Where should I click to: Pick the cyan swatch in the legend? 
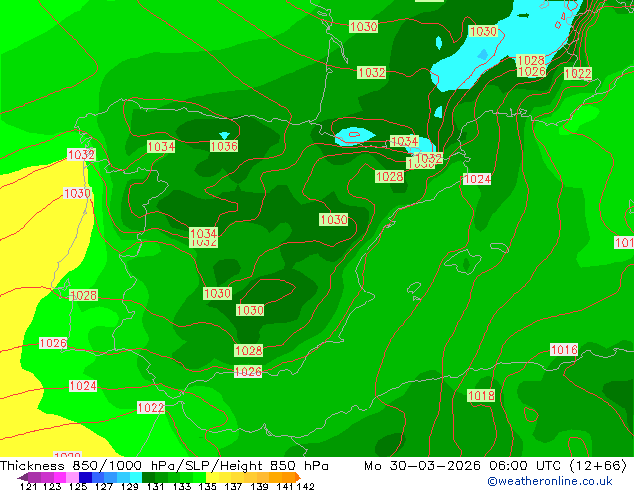[x=136, y=477]
